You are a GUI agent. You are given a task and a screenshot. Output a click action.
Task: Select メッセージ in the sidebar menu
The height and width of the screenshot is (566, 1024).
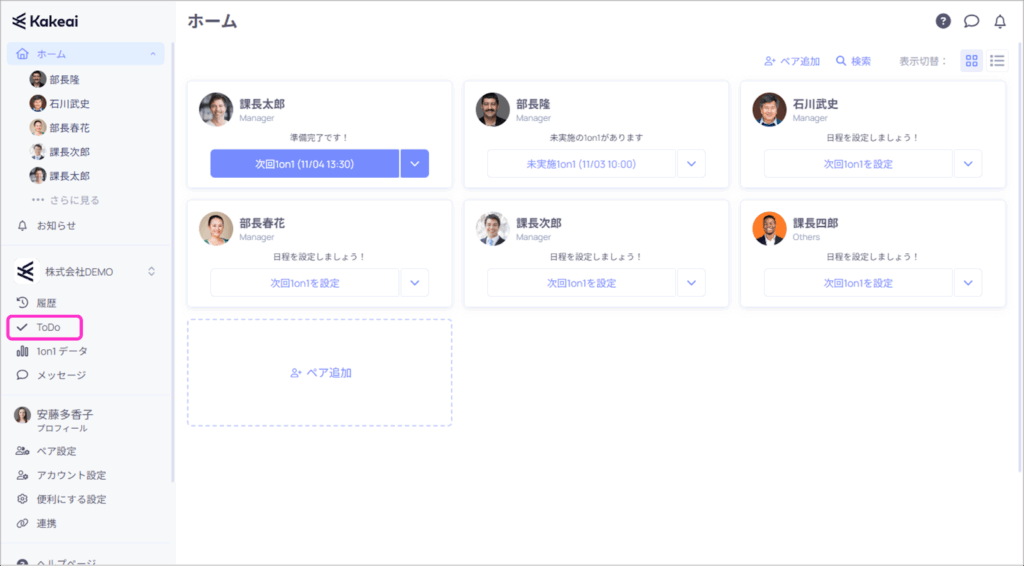click(x=61, y=375)
